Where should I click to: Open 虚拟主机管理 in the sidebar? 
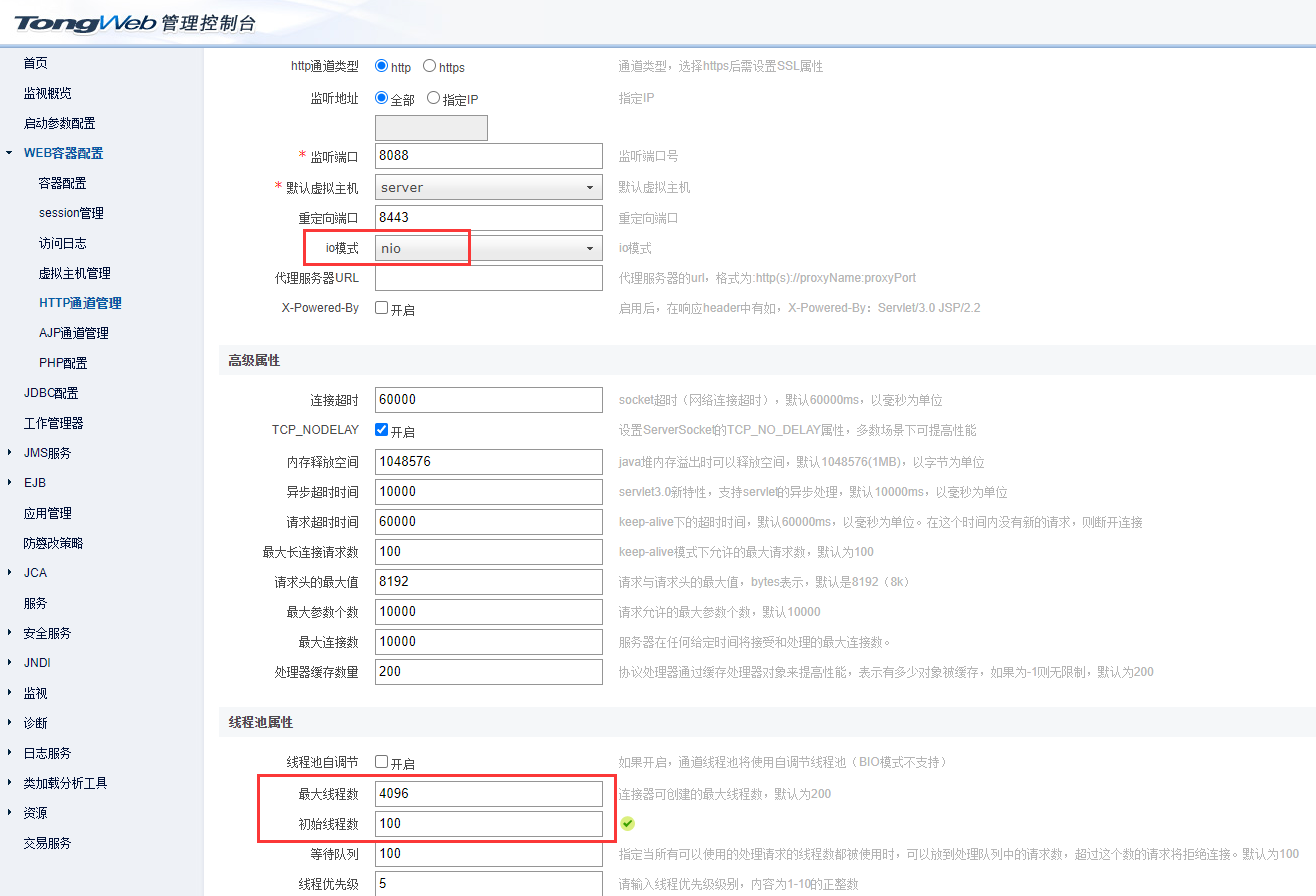pyautogui.click(x=75, y=273)
